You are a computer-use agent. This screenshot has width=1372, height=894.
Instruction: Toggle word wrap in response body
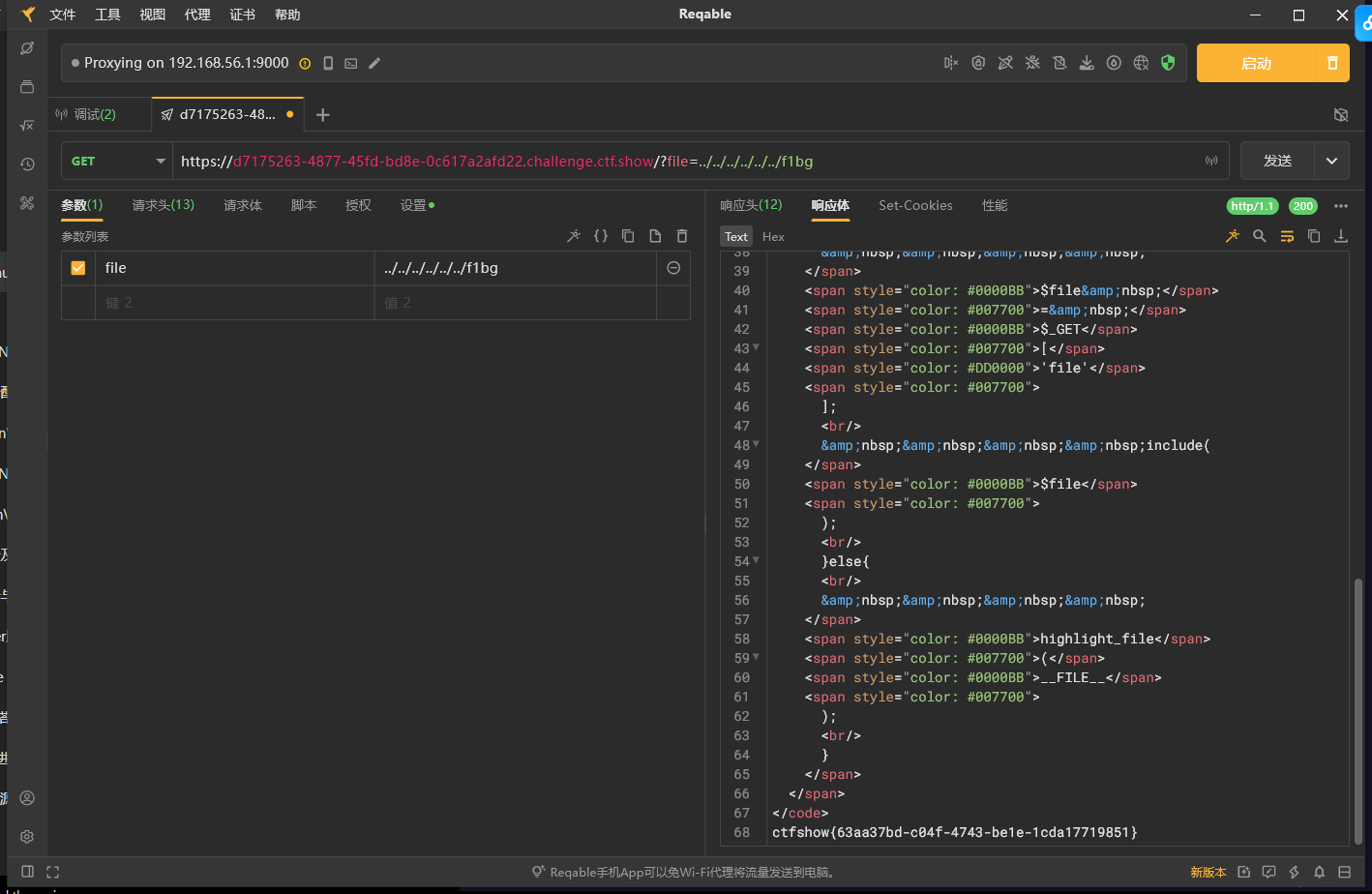click(1287, 236)
